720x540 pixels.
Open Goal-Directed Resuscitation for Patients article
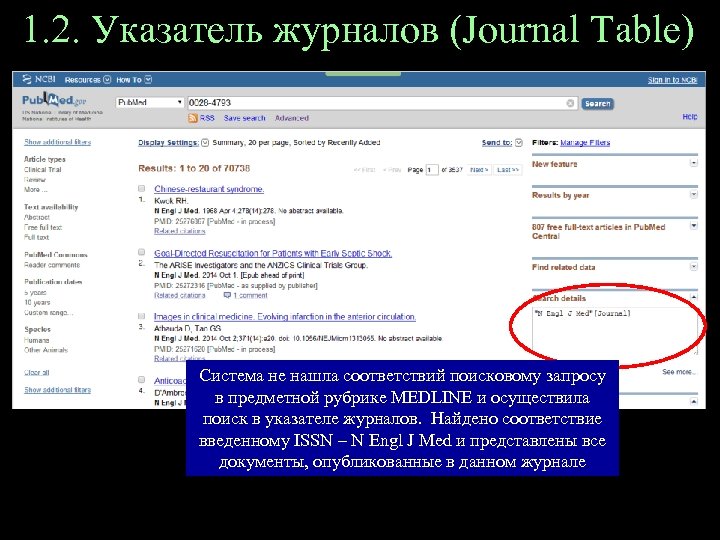click(x=273, y=253)
